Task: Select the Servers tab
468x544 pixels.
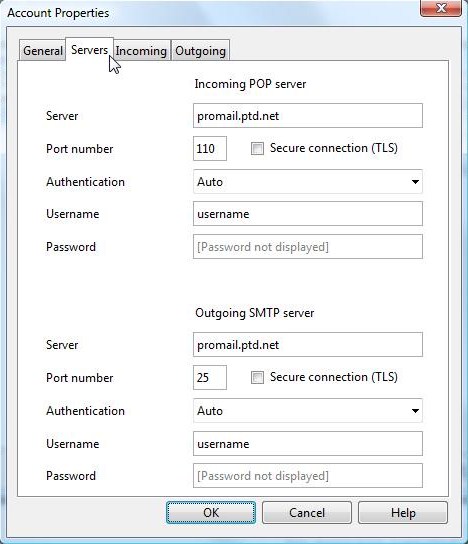Action: 90,49
